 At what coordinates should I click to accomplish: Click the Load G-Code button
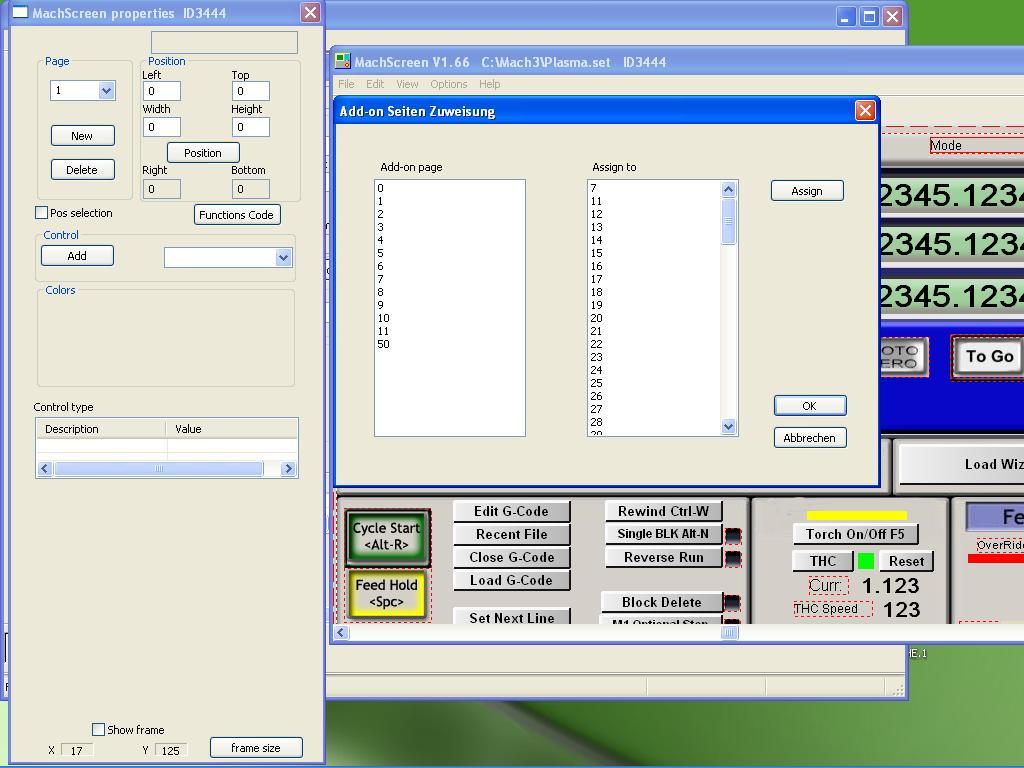pyautogui.click(x=511, y=580)
